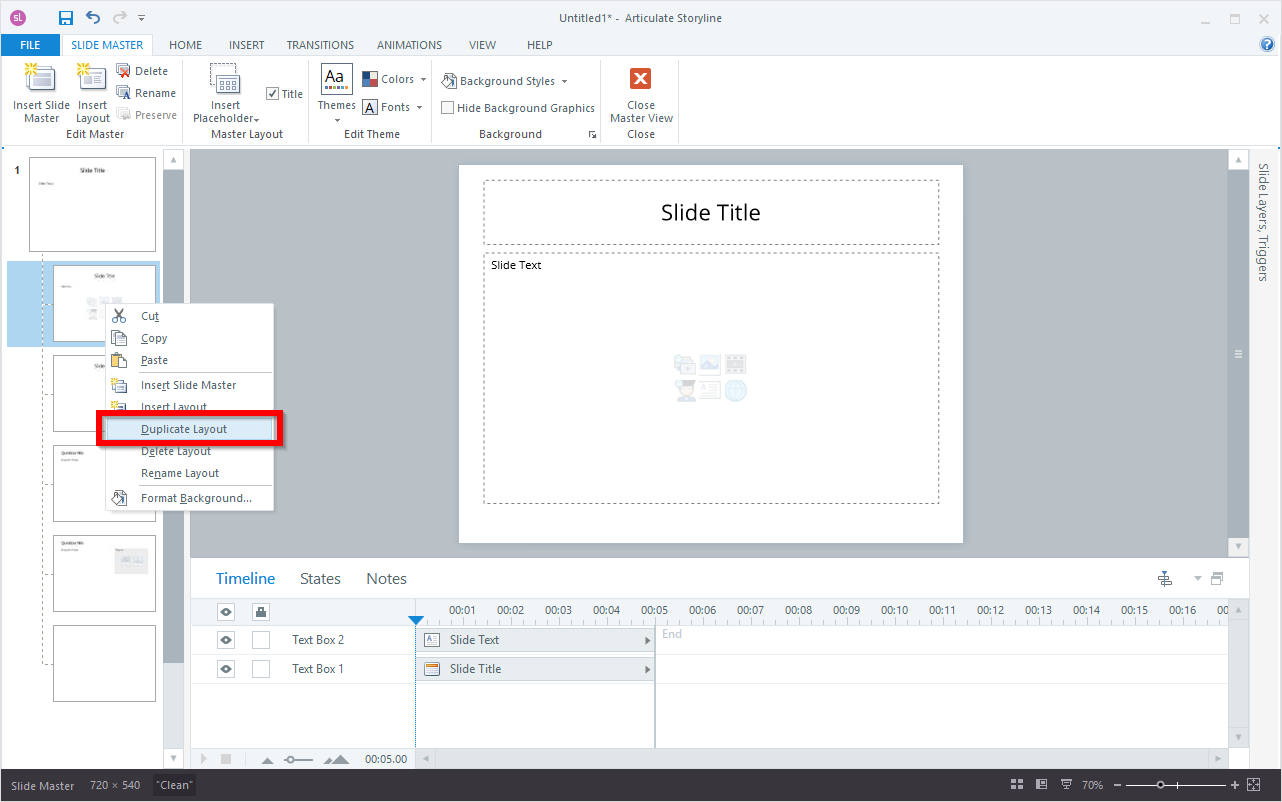
Task: Choose Duplicate Layout from context menu
Action: coord(184,429)
